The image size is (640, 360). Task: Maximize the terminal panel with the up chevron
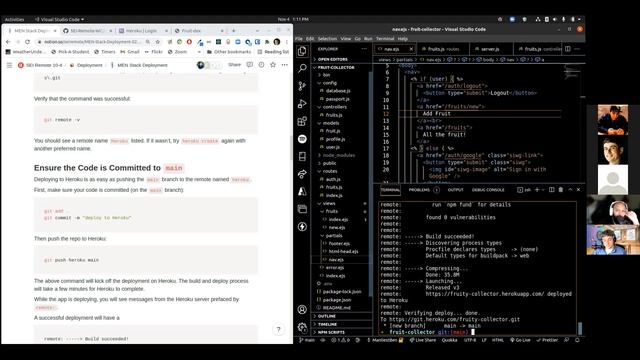570,190
